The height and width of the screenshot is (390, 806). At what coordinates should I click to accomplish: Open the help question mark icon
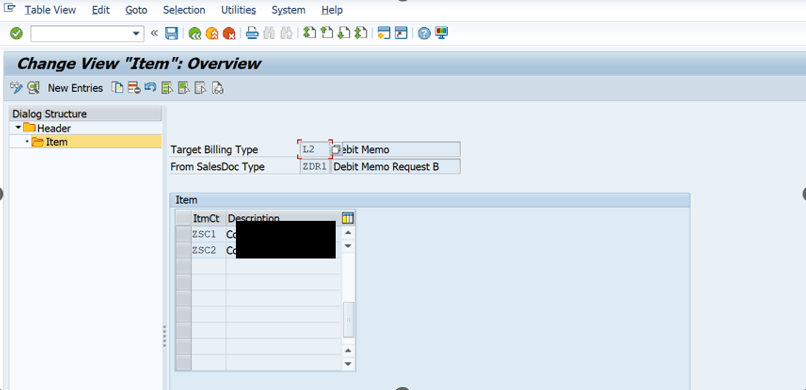point(424,33)
